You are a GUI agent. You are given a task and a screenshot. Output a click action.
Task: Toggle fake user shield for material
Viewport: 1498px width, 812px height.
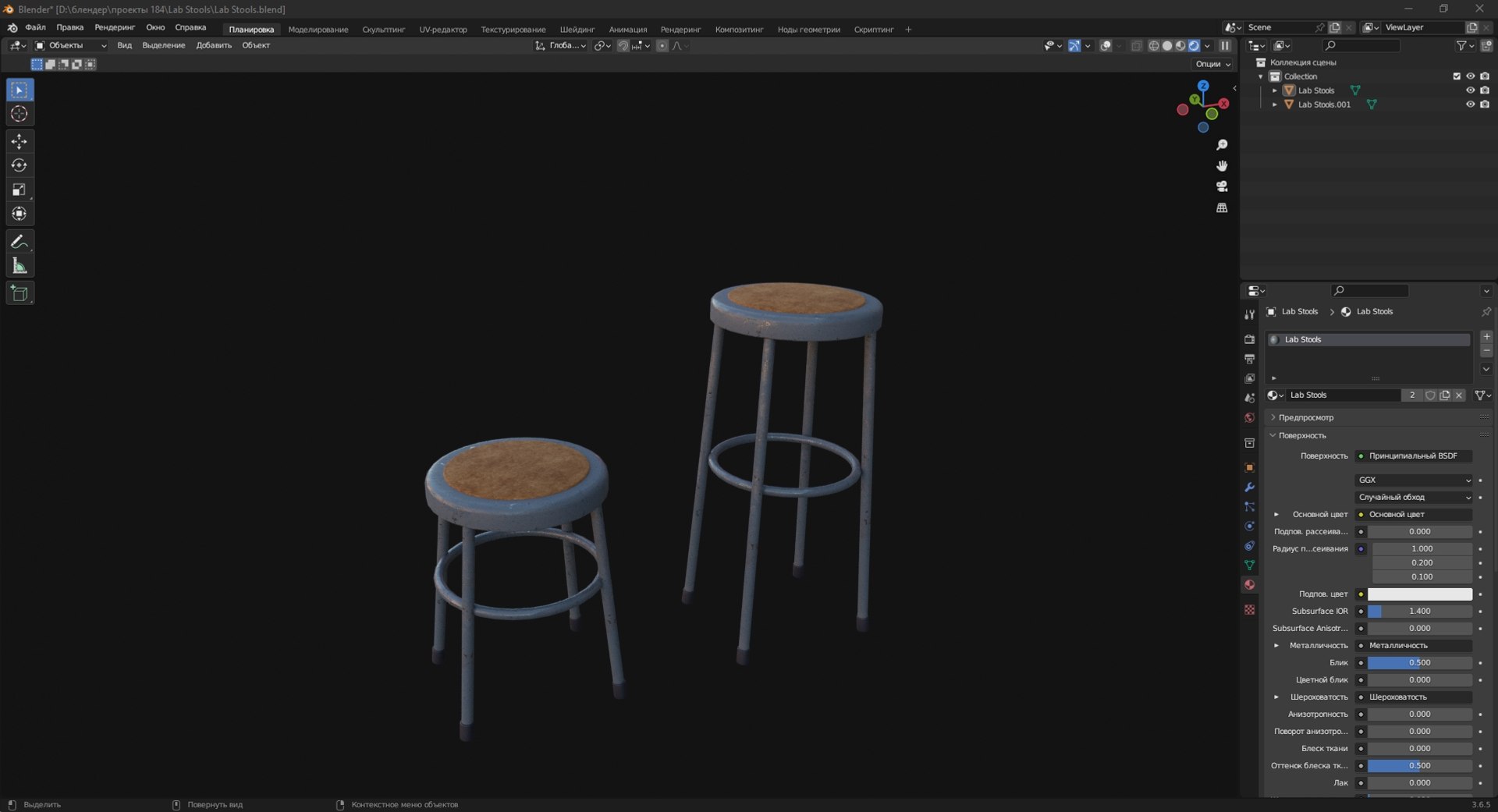pos(1430,395)
